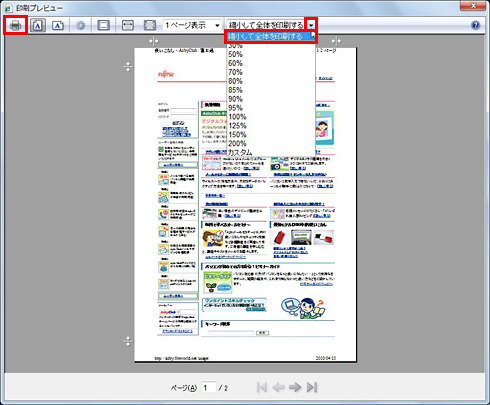Select 200% scaling option

tap(237, 144)
